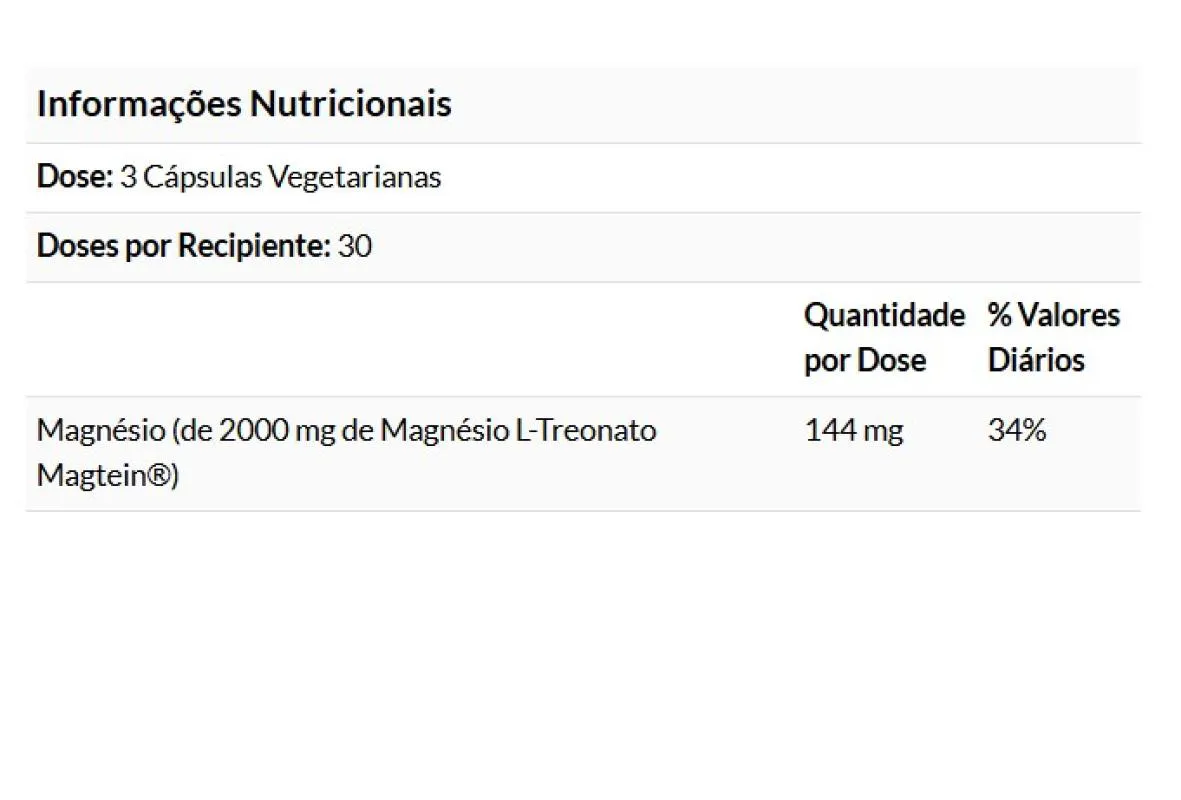Select the Magnésio ingredient name text
Viewport: 1181px width, 800px height.
[x=346, y=453]
